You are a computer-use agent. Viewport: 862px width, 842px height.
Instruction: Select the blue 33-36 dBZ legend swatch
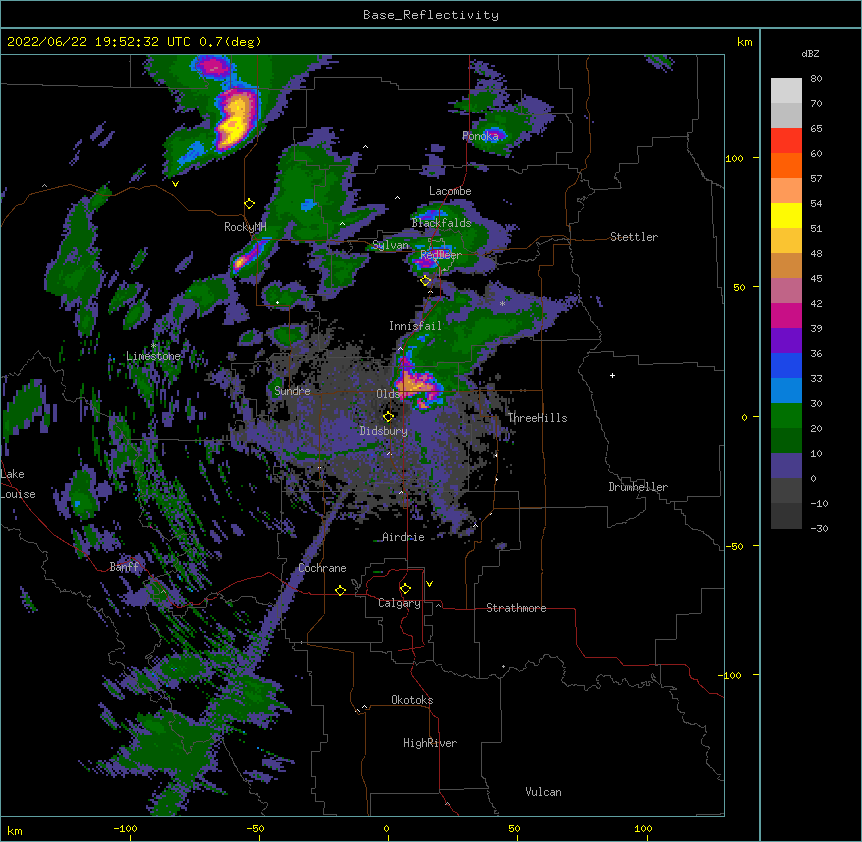click(x=786, y=365)
